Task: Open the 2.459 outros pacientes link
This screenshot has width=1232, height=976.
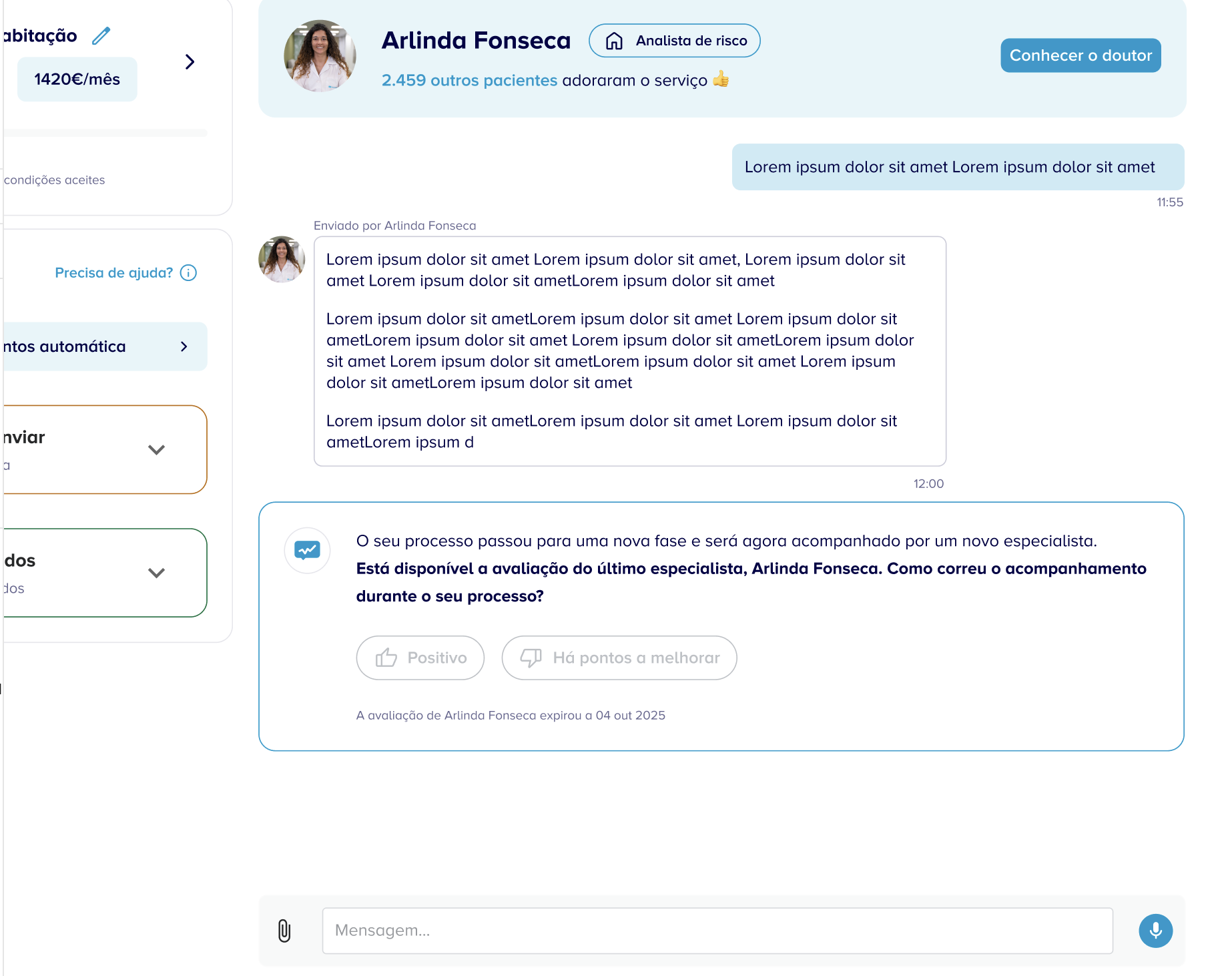Action: tap(469, 80)
